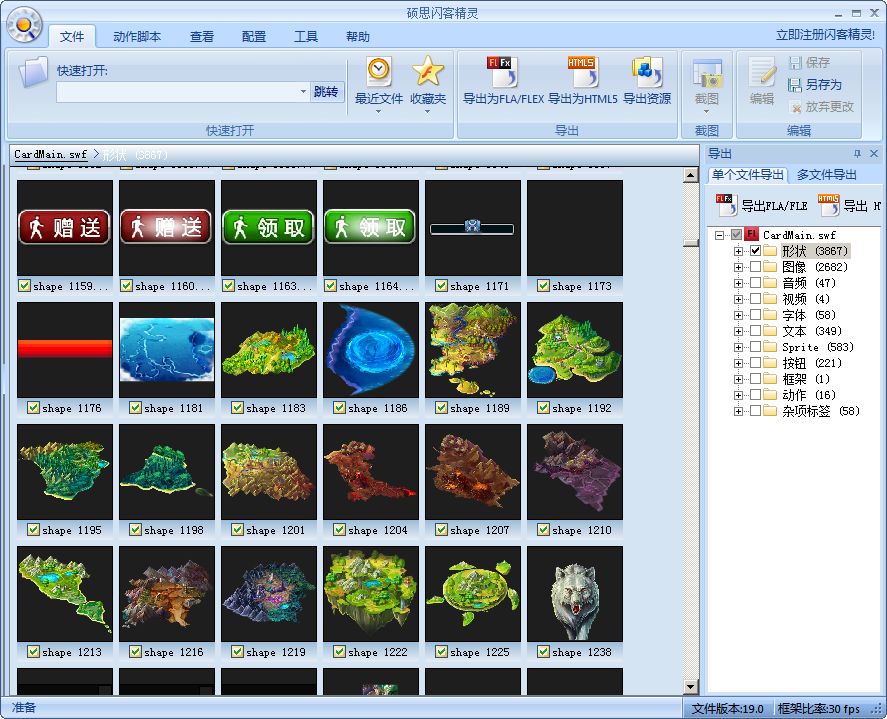Open the 查看 (View) ribbon tab
887x719 pixels.
(x=202, y=36)
